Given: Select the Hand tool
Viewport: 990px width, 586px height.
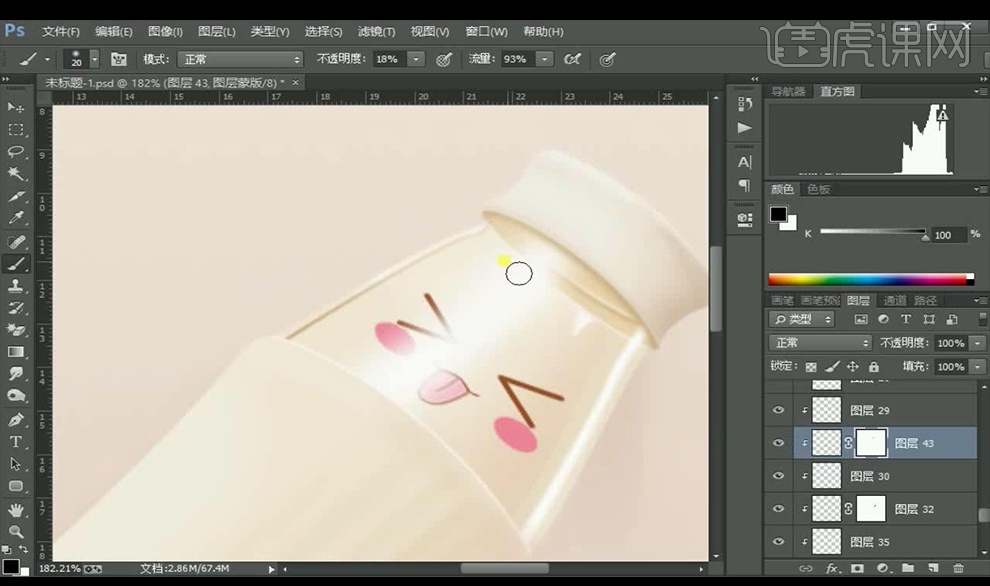Looking at the screenshot, I should 16,510.
